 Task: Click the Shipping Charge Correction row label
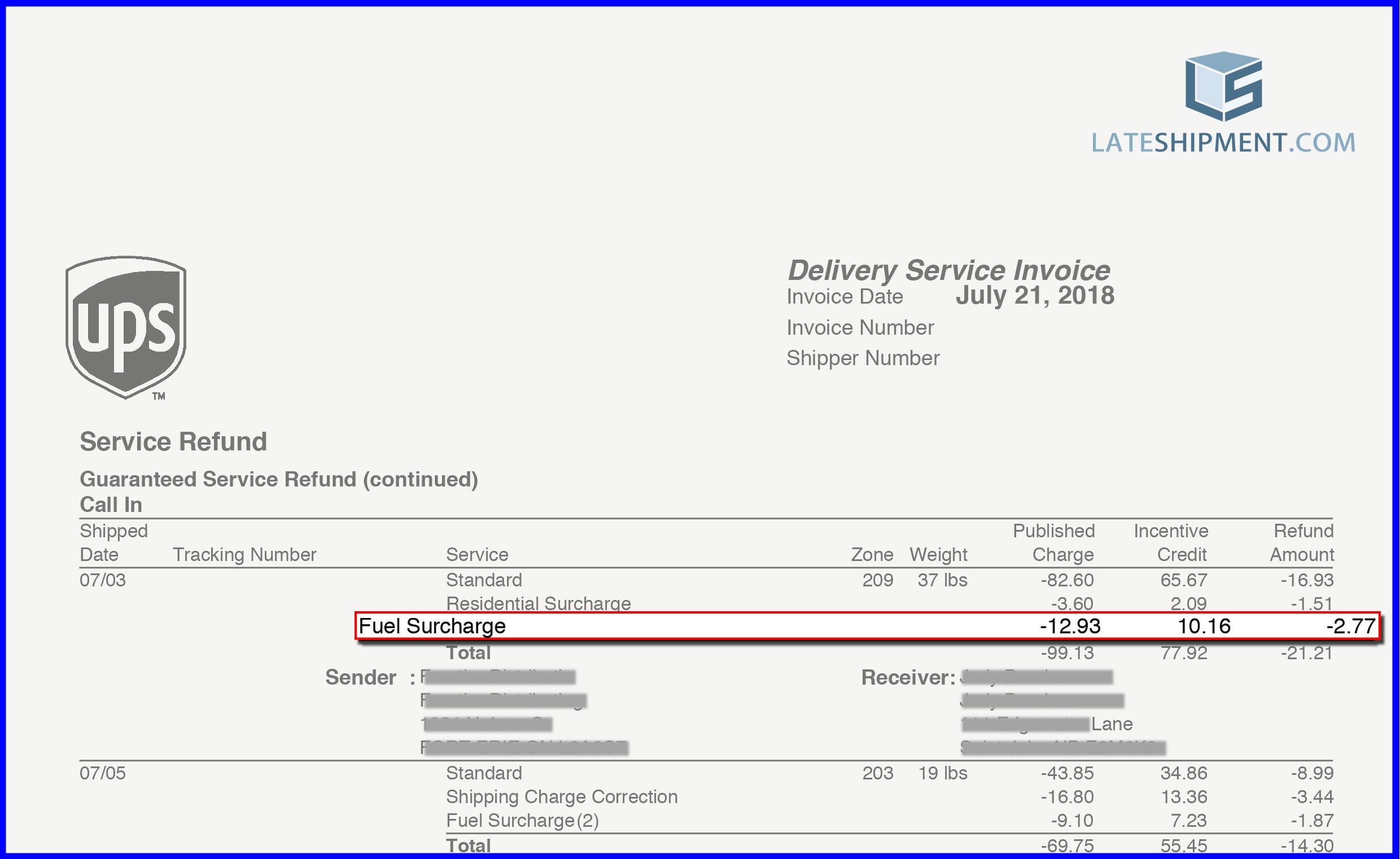tap(562, 797)
